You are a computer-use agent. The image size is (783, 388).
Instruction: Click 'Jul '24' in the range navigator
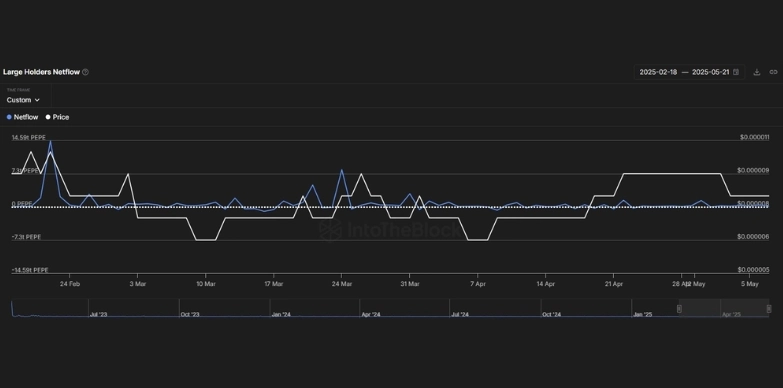[460, 315]
